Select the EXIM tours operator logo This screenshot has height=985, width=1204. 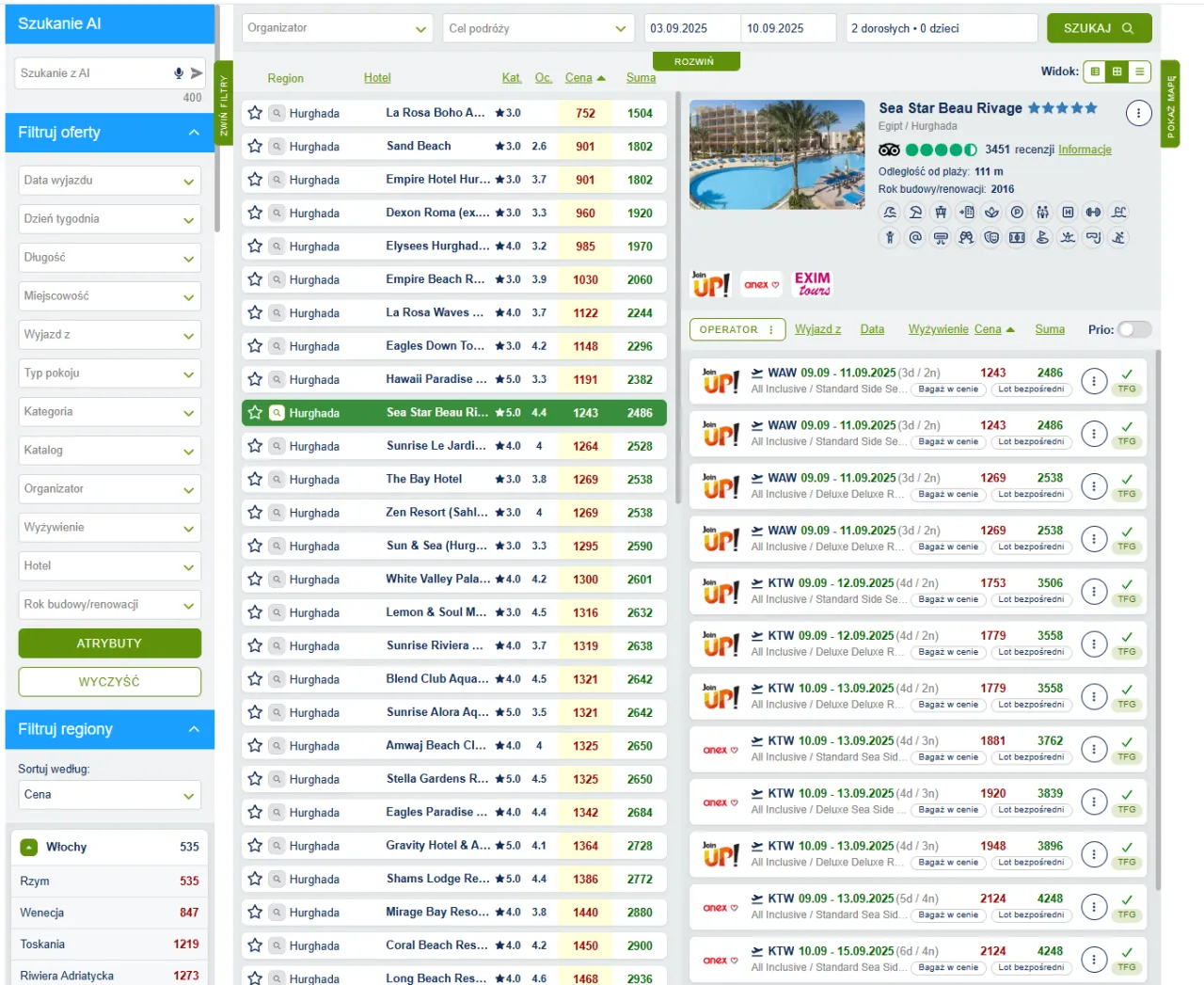tap(813, 284)
